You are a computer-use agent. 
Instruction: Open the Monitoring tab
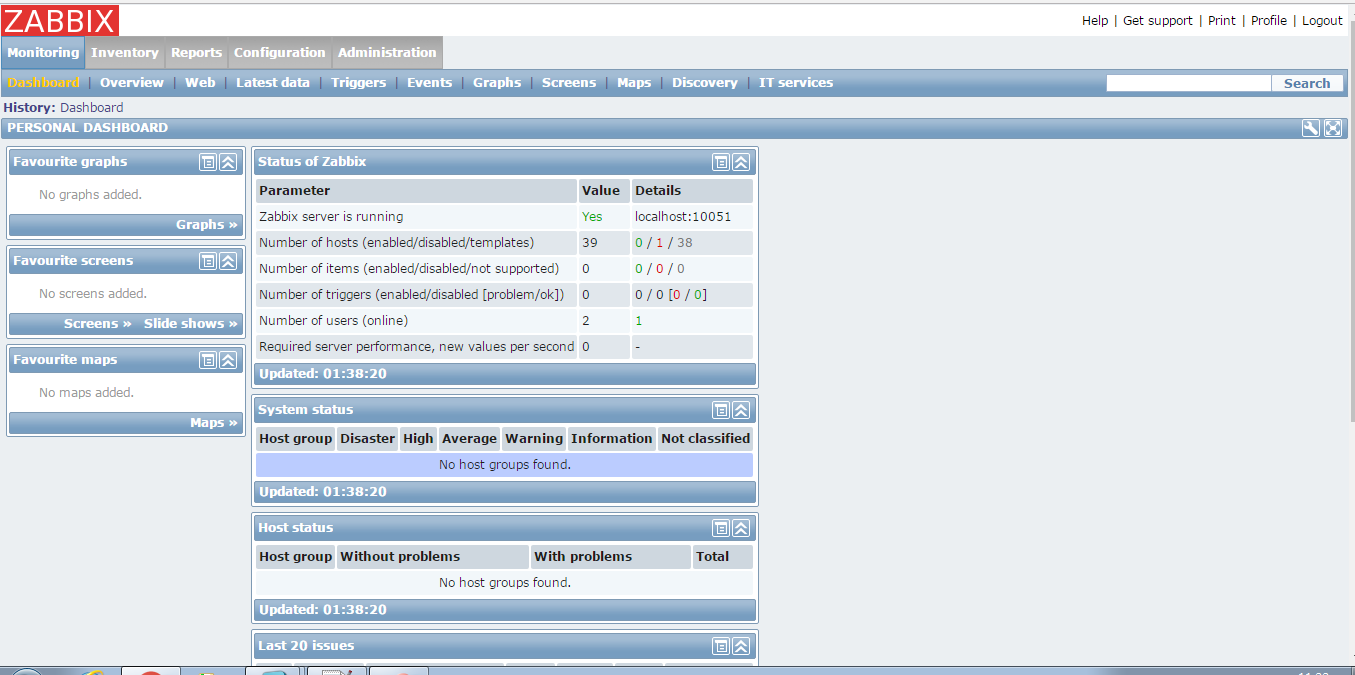pyautogui.click(x=43, y=53)
